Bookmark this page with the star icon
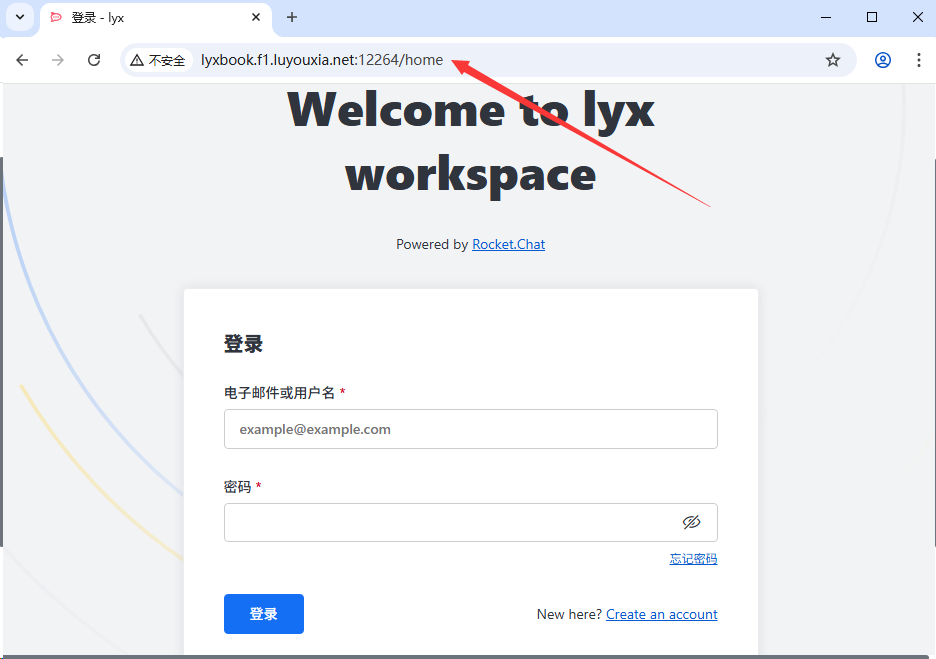This screenshot has height=659, width=936. tap(833, 60)
